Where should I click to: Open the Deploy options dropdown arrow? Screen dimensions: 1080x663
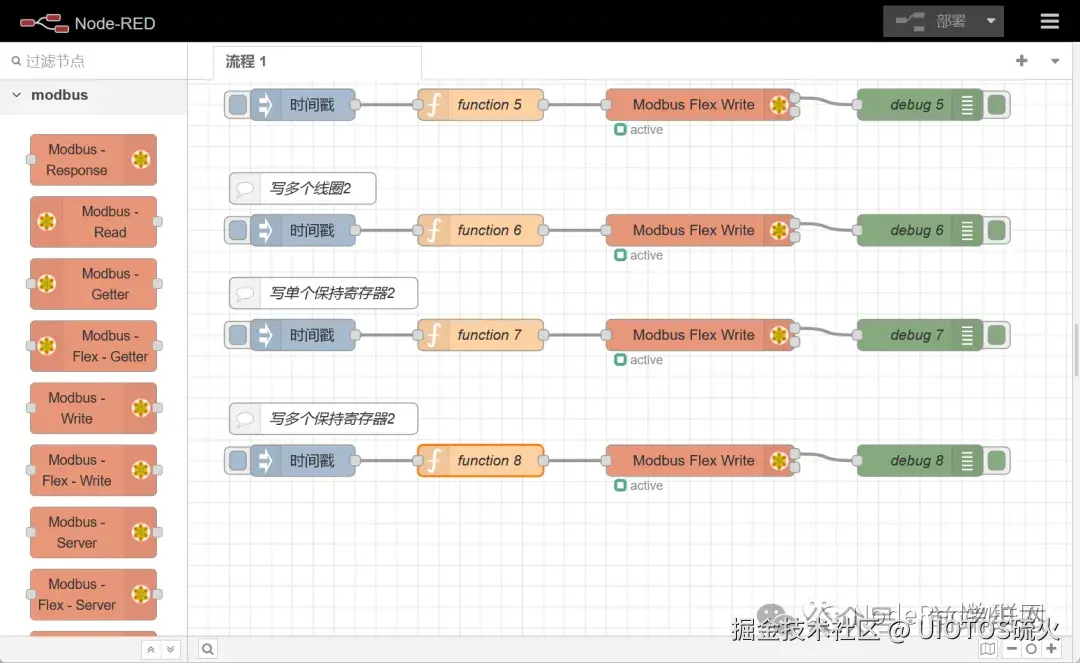point(990,21)
